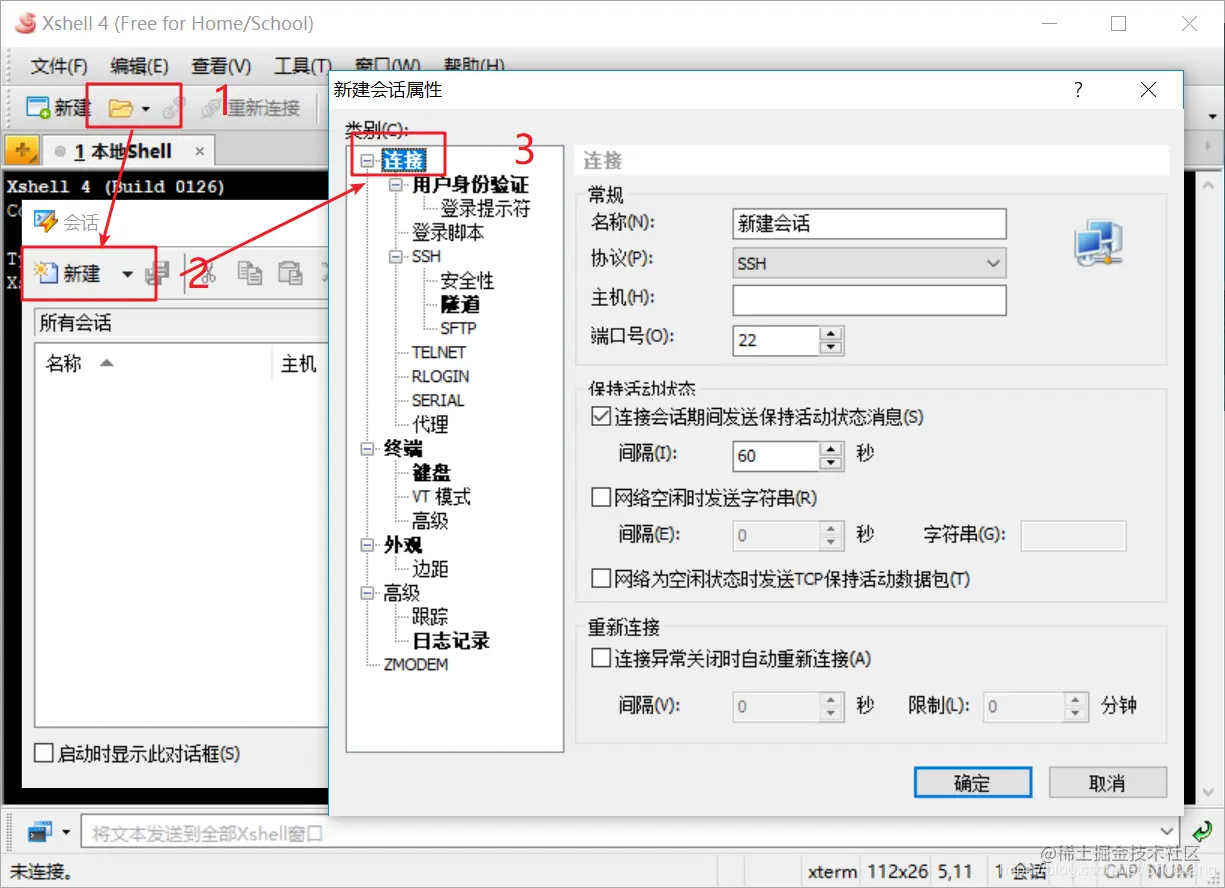
Task: Switch to the 1 本地Shell tab
Action: 123,151
